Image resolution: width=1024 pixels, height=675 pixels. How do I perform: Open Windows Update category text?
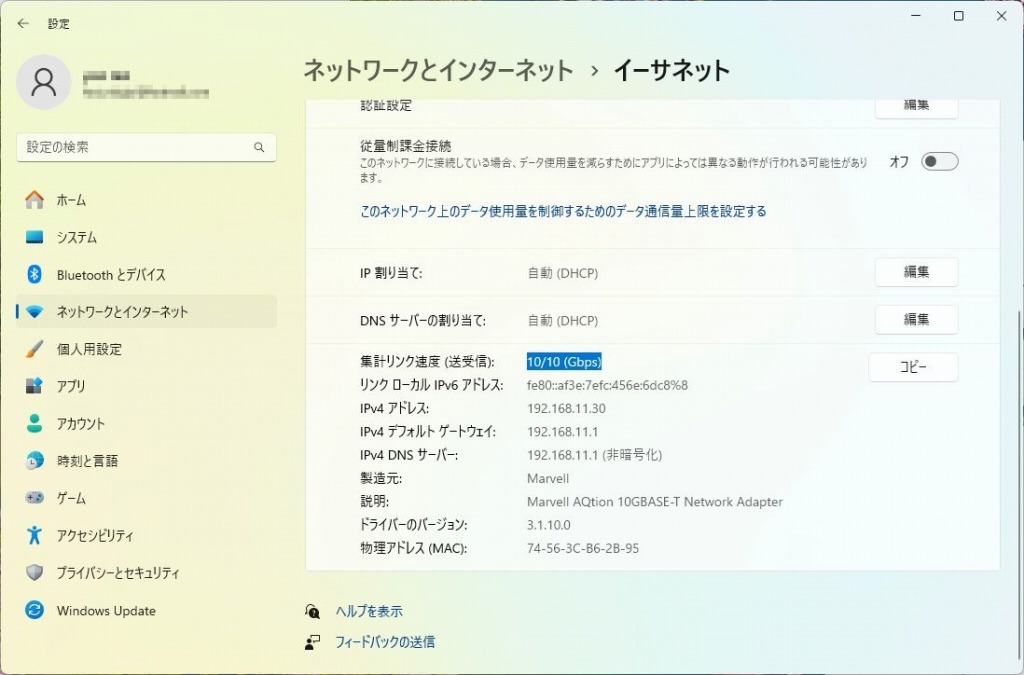point(106,611)
